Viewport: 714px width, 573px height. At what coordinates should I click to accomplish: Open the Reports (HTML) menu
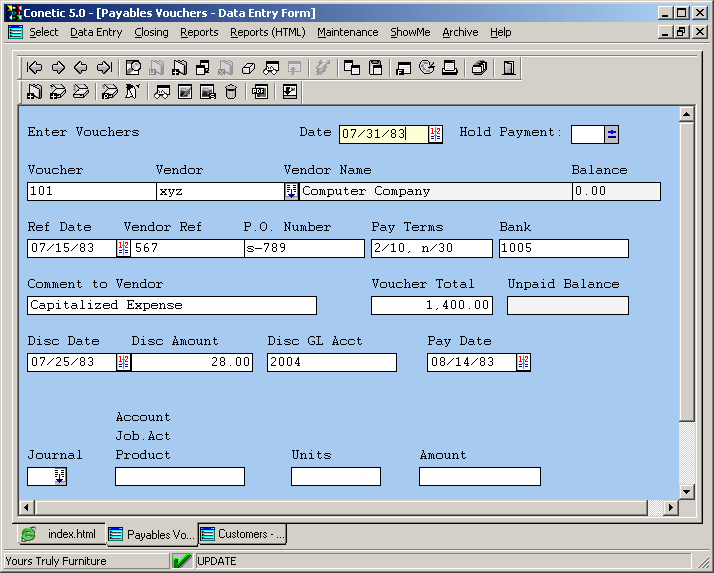tap(267, 32)
